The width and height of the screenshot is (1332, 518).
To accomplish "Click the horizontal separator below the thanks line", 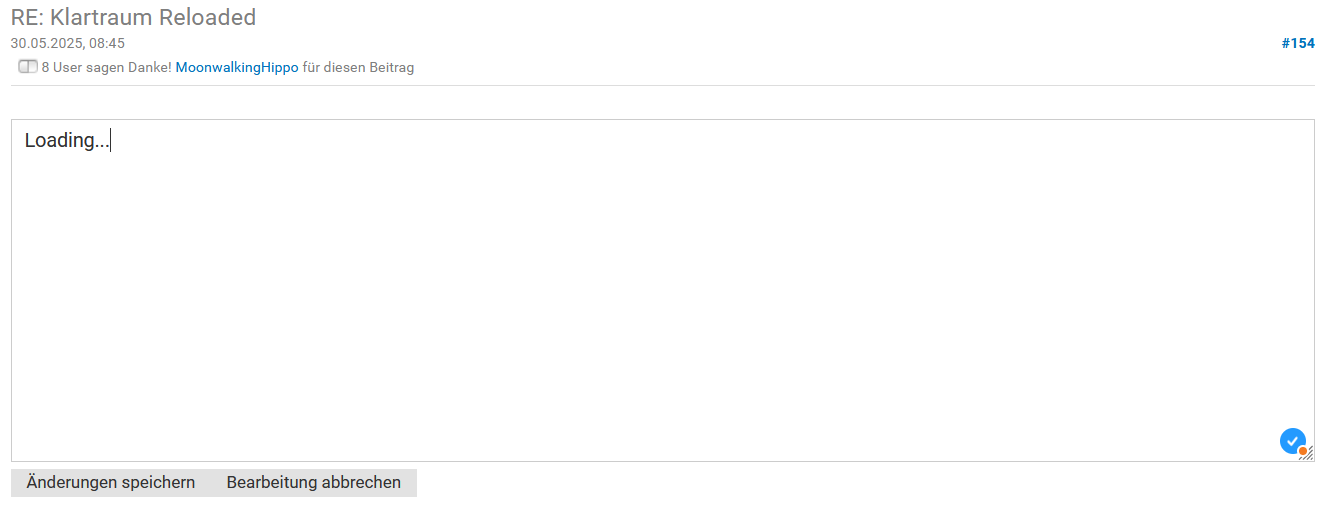I will pos(660,86).
